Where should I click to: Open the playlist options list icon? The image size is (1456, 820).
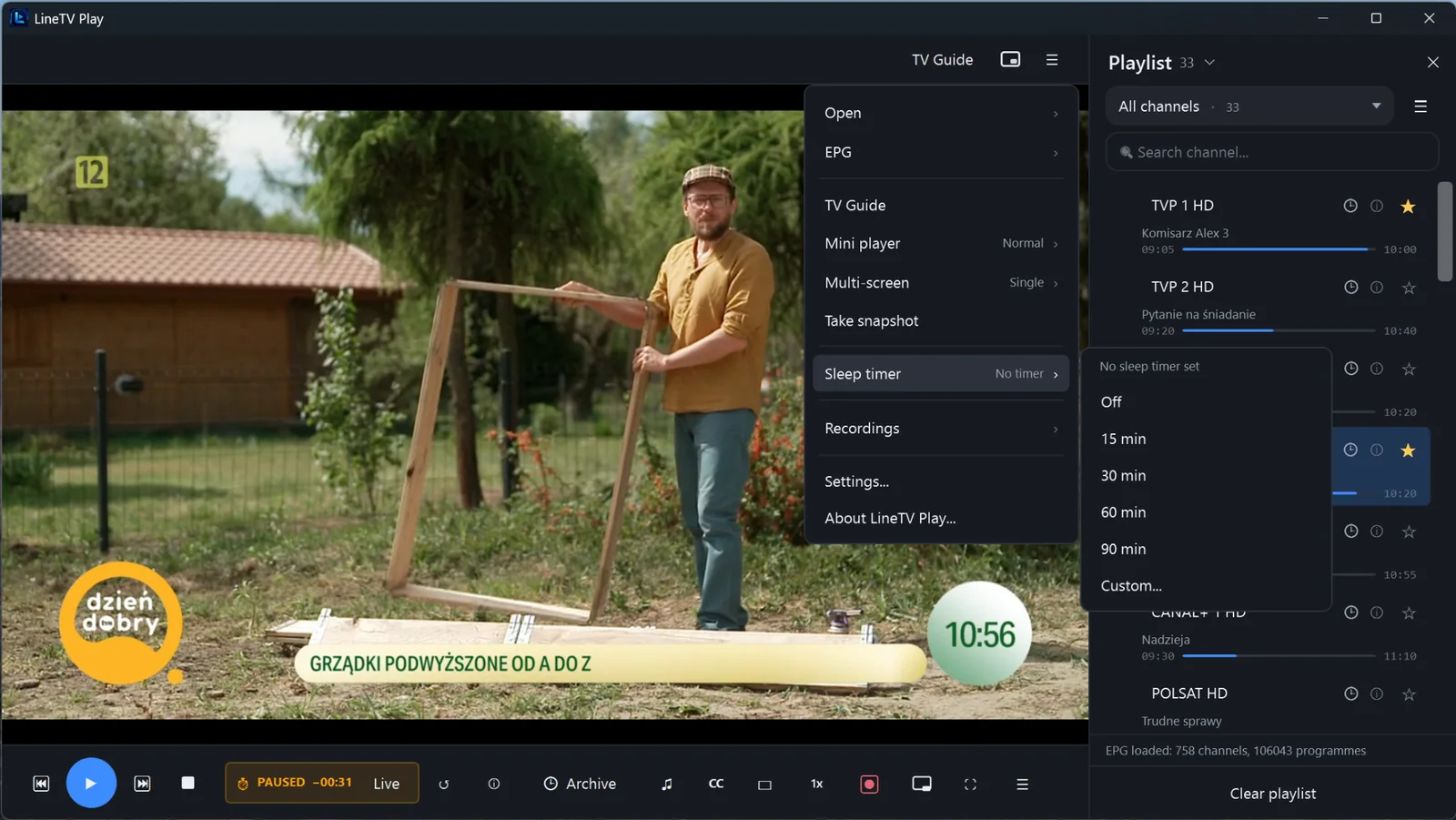click(1421, 106)
